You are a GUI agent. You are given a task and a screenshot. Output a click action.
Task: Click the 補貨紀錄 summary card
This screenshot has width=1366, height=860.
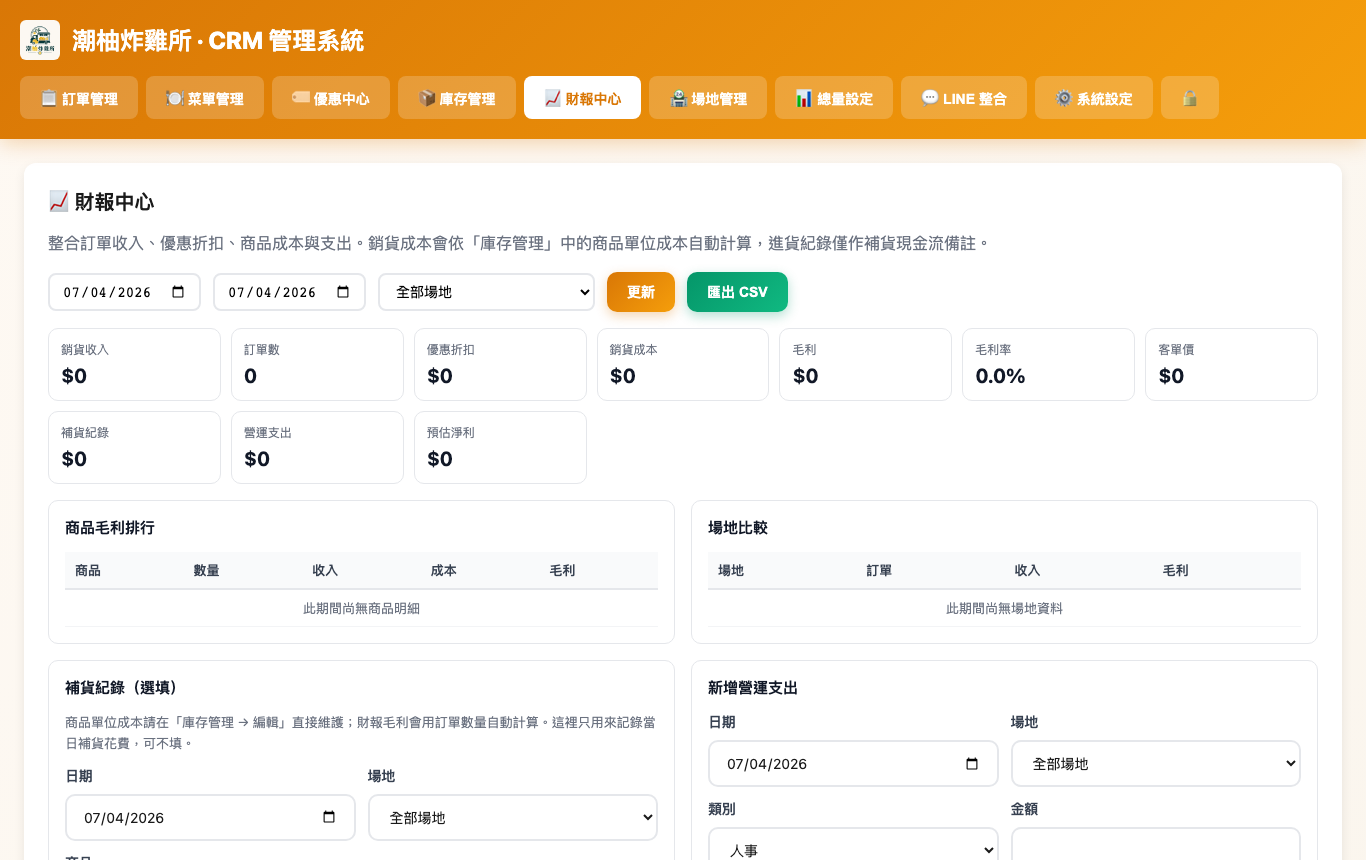tap(134, 447)
